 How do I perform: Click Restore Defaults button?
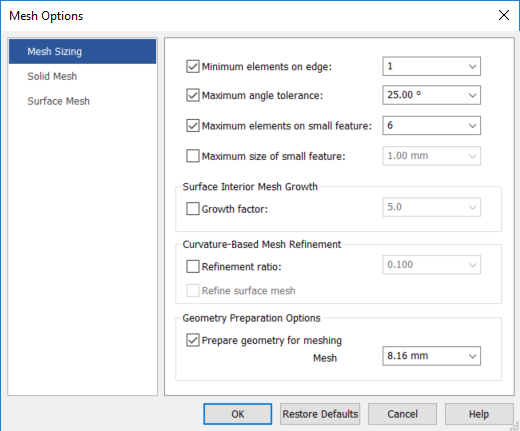pos(320,414)
